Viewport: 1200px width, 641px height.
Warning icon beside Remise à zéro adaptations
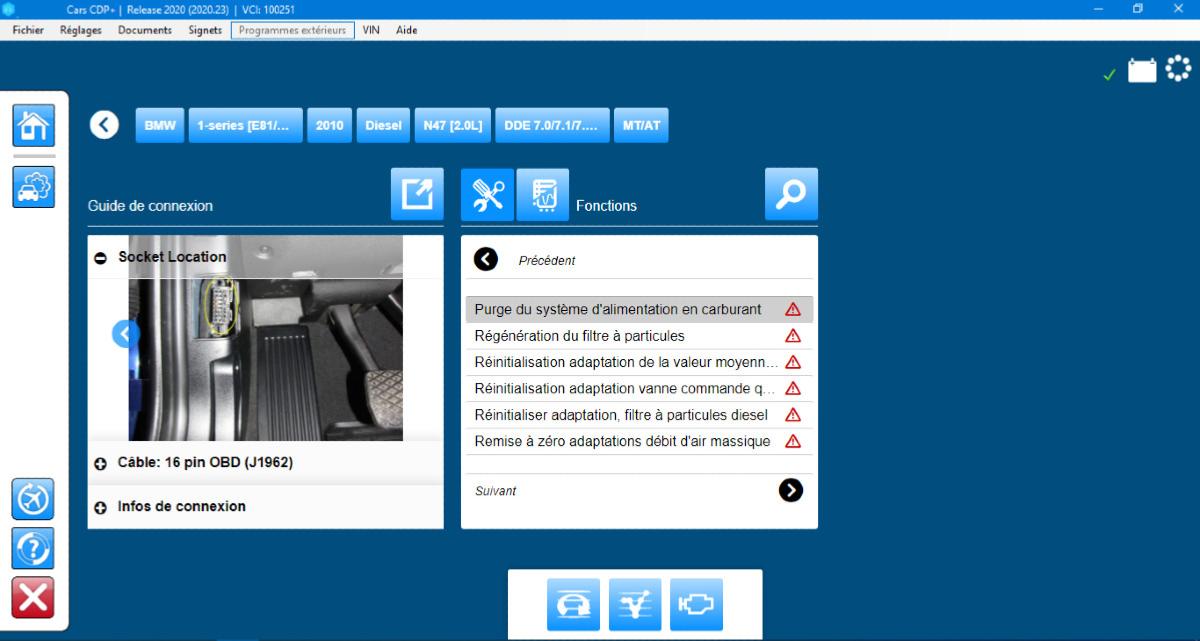(x=793, y=441)
